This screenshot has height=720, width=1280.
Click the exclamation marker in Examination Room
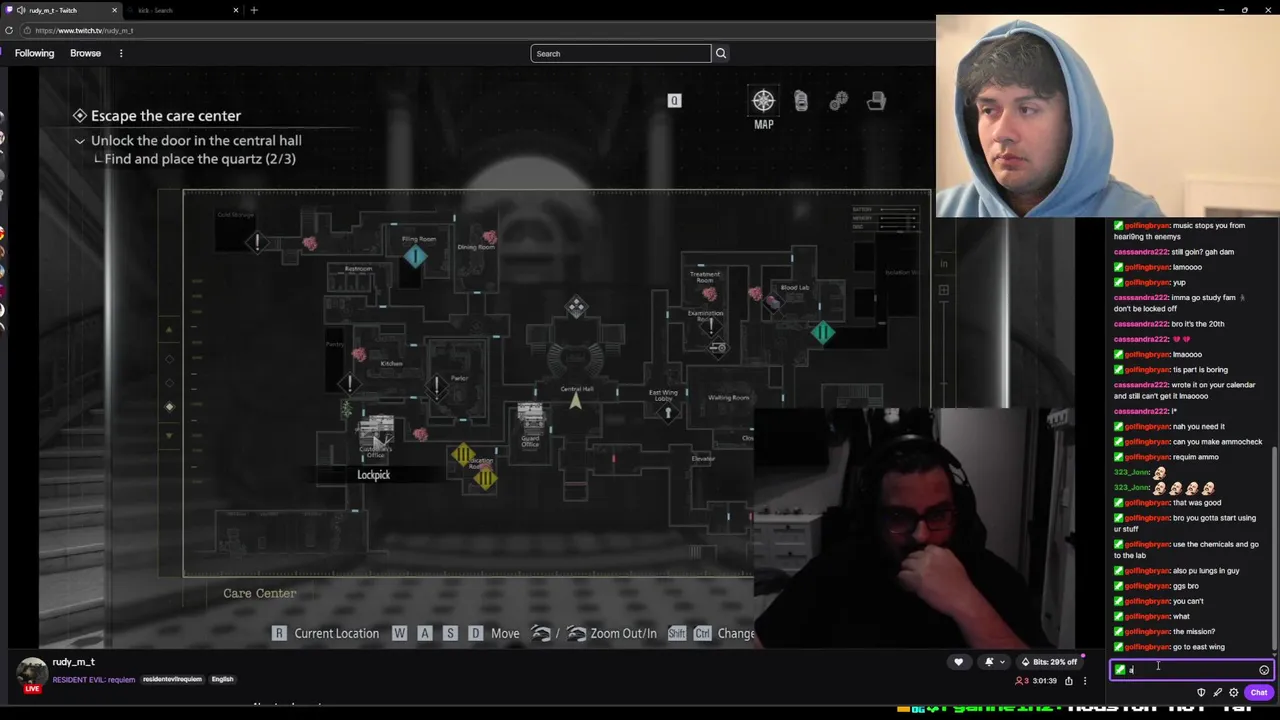pyautogui.click(x=711, y=326)
